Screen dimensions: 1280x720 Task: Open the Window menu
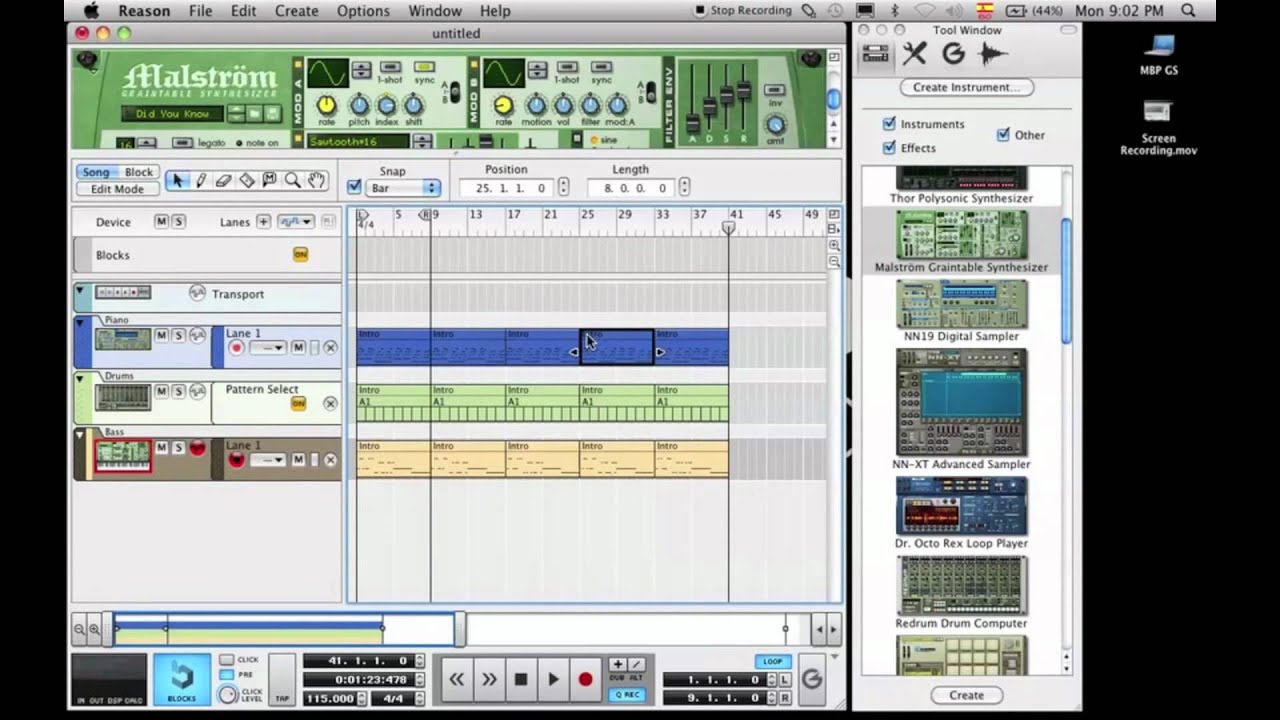(435, 11)
